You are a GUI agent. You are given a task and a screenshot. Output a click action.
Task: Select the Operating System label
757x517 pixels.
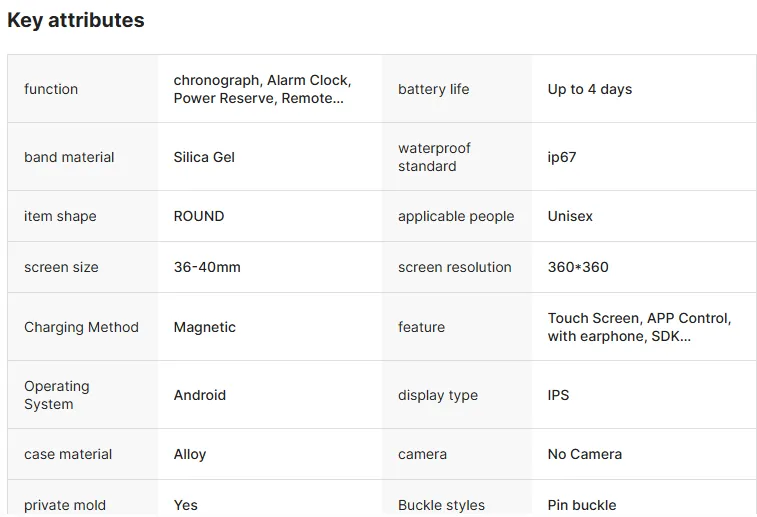point(57,395)
